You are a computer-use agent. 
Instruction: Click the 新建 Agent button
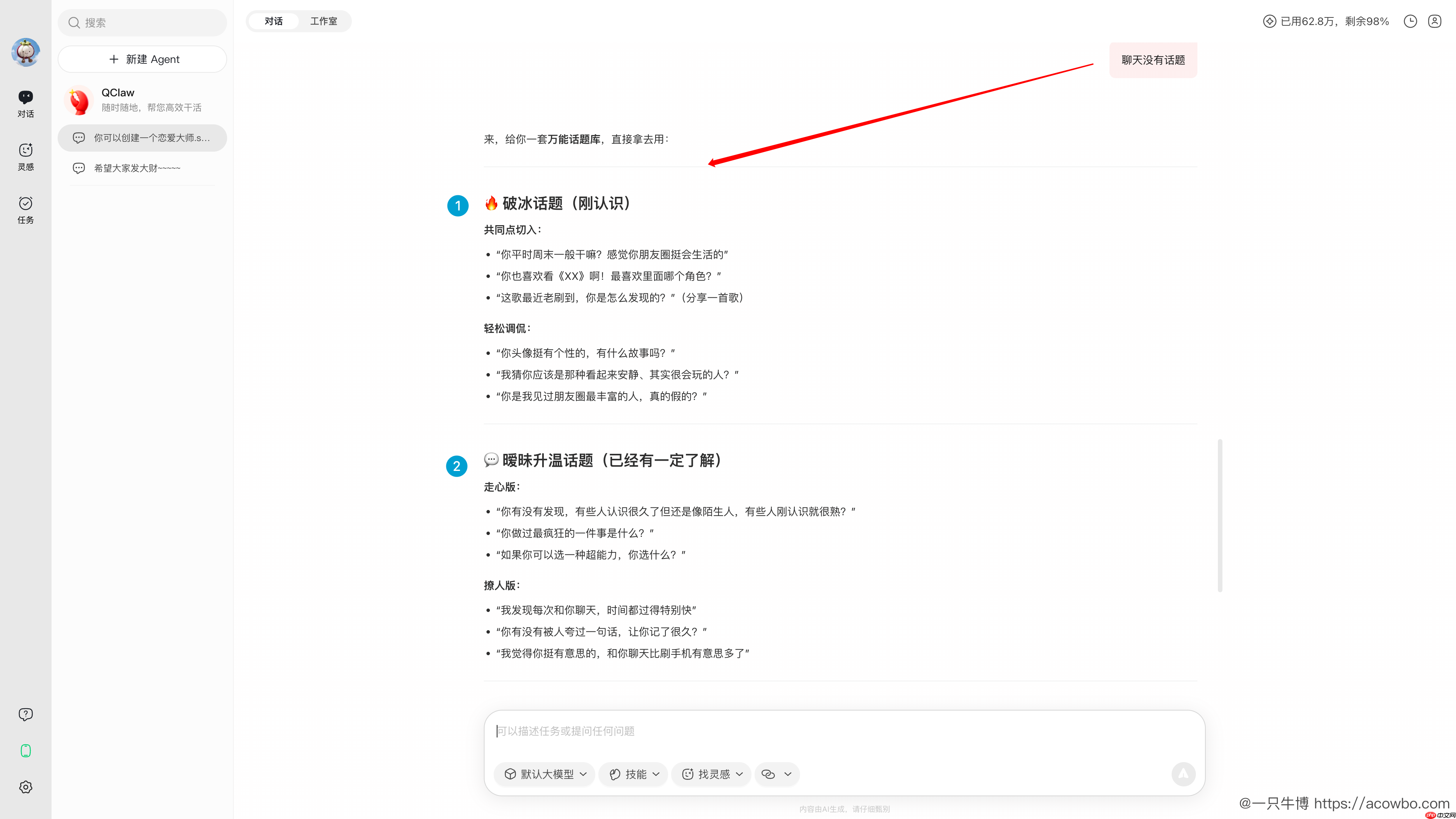click(143, 60)
